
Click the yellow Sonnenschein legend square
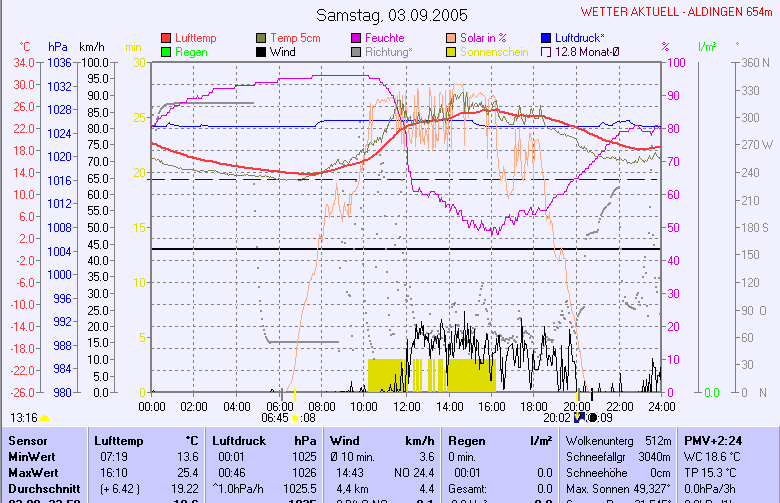[451, 51]
